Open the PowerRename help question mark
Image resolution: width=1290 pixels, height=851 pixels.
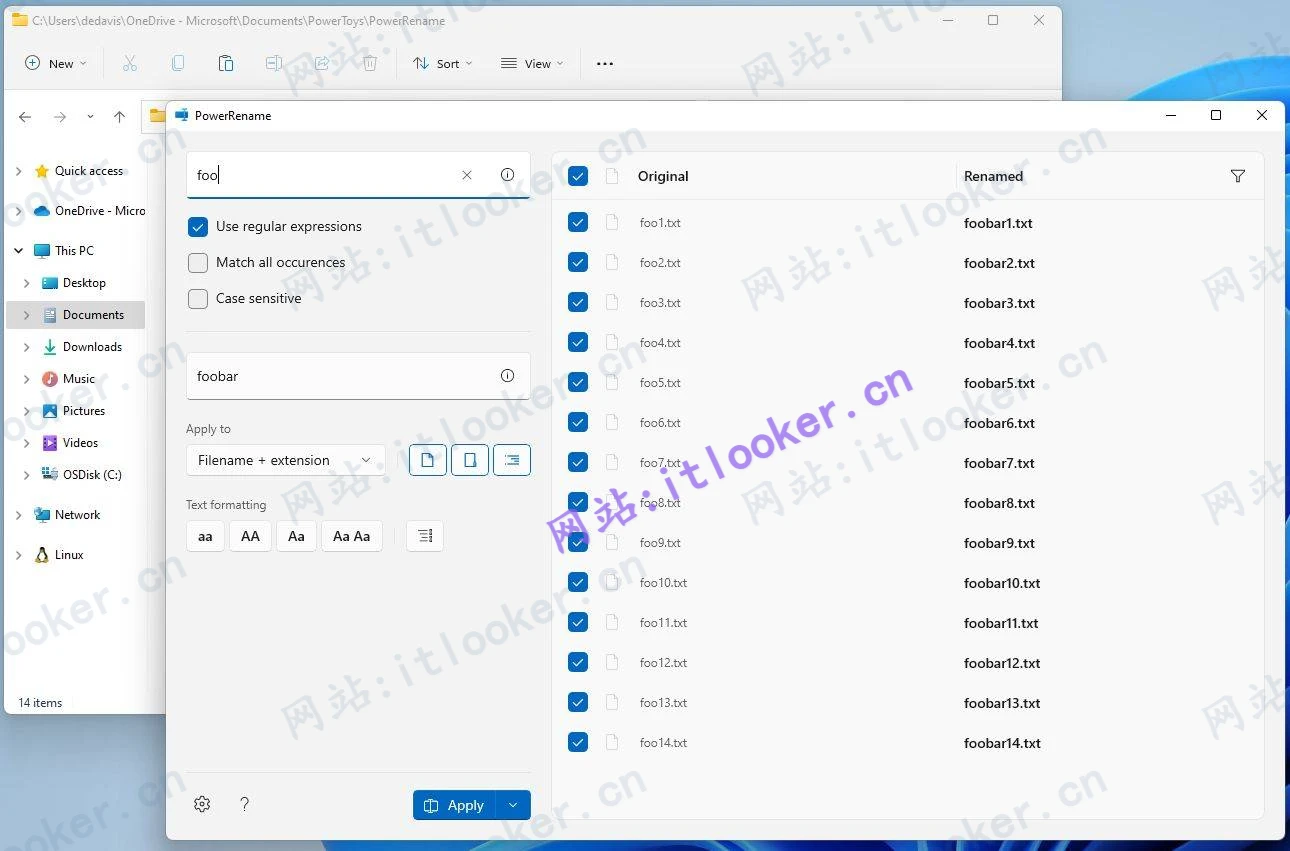pos(244,804)
